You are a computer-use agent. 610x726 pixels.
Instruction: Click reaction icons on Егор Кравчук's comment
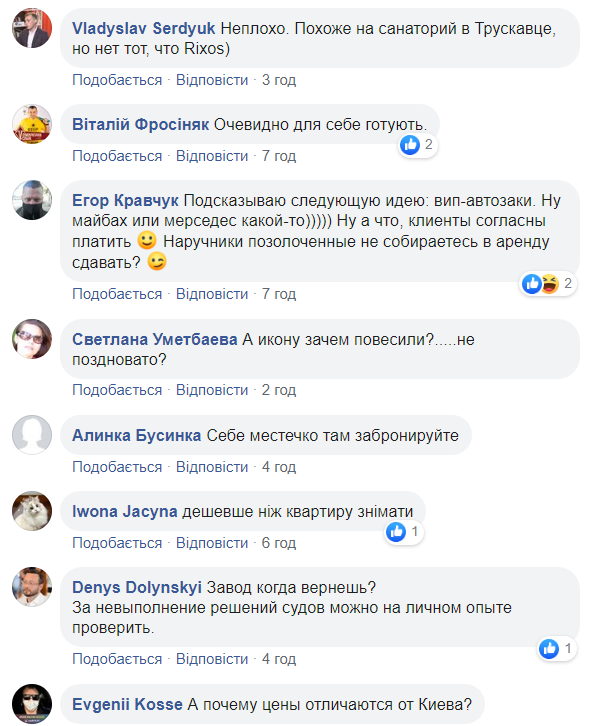point(541,284)
